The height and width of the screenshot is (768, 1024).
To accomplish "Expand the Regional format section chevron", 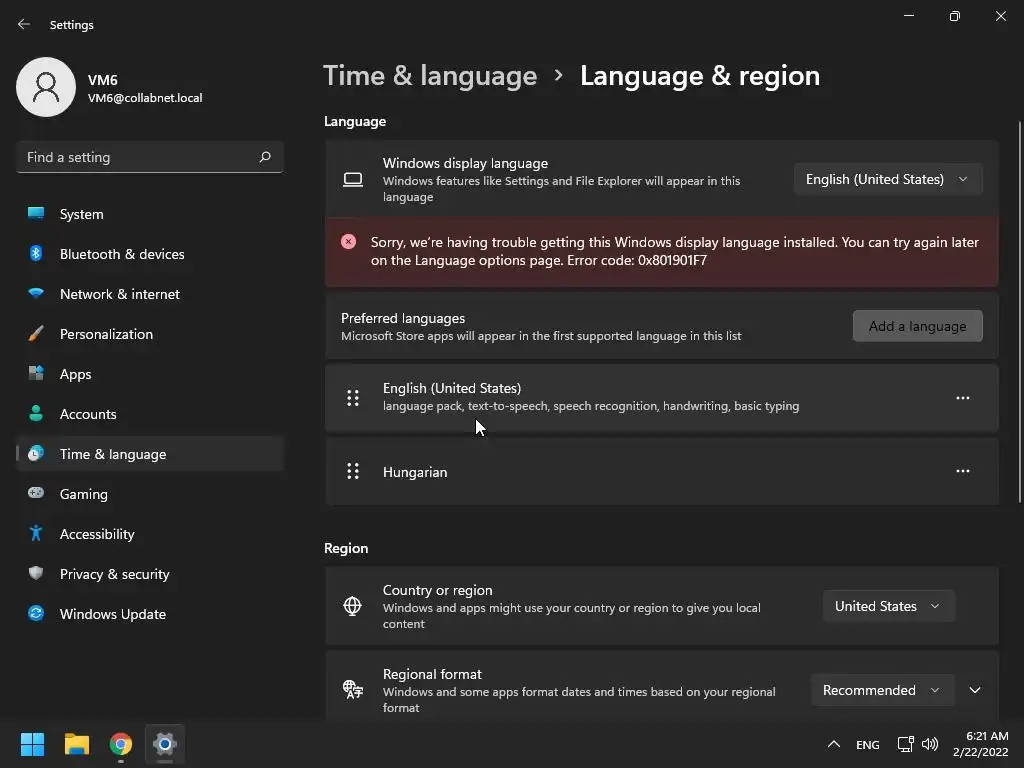I will tap(974, 690).
